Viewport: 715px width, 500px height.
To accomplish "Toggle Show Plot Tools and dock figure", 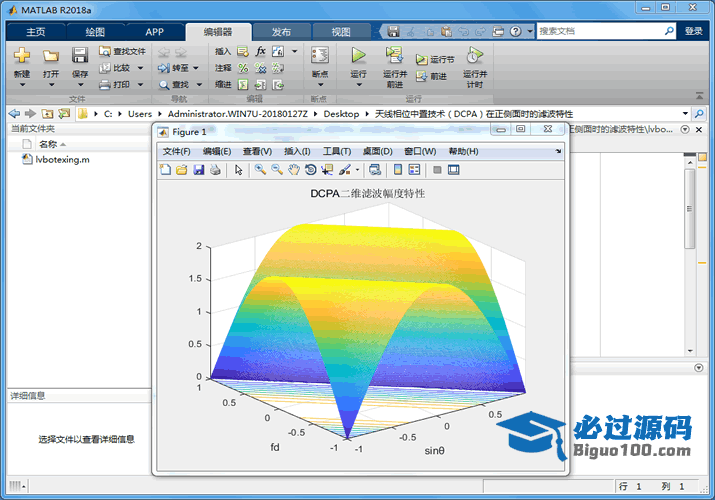I will tap(454, 170).
